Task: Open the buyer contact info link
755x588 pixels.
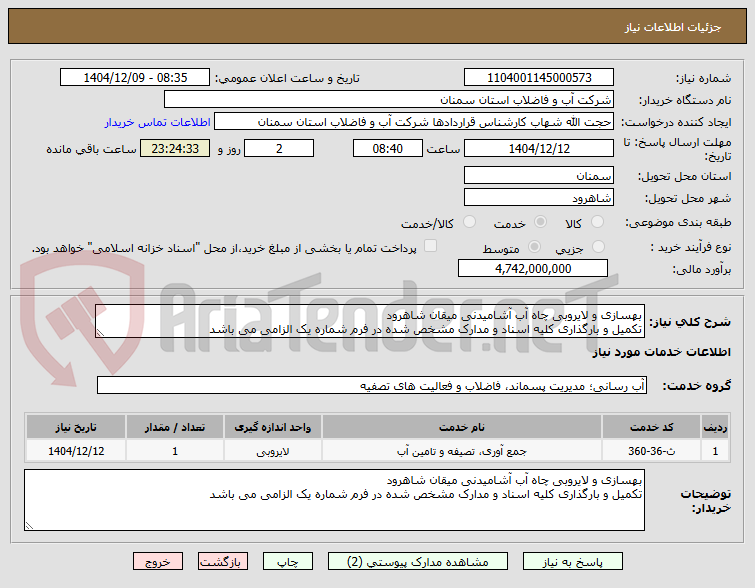Action: coord(157,122)
